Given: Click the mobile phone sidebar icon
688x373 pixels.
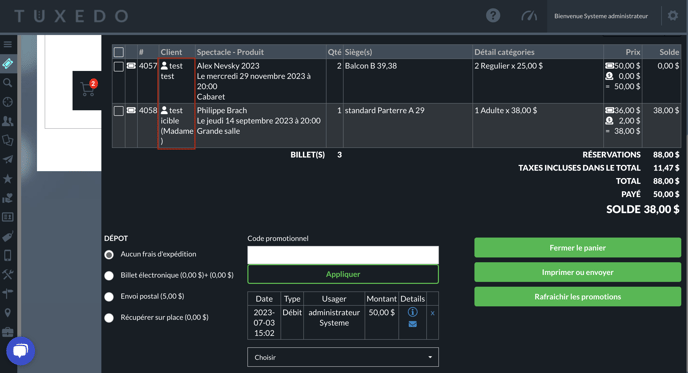Looking at the screenshot, I should [x=7, y=255].
